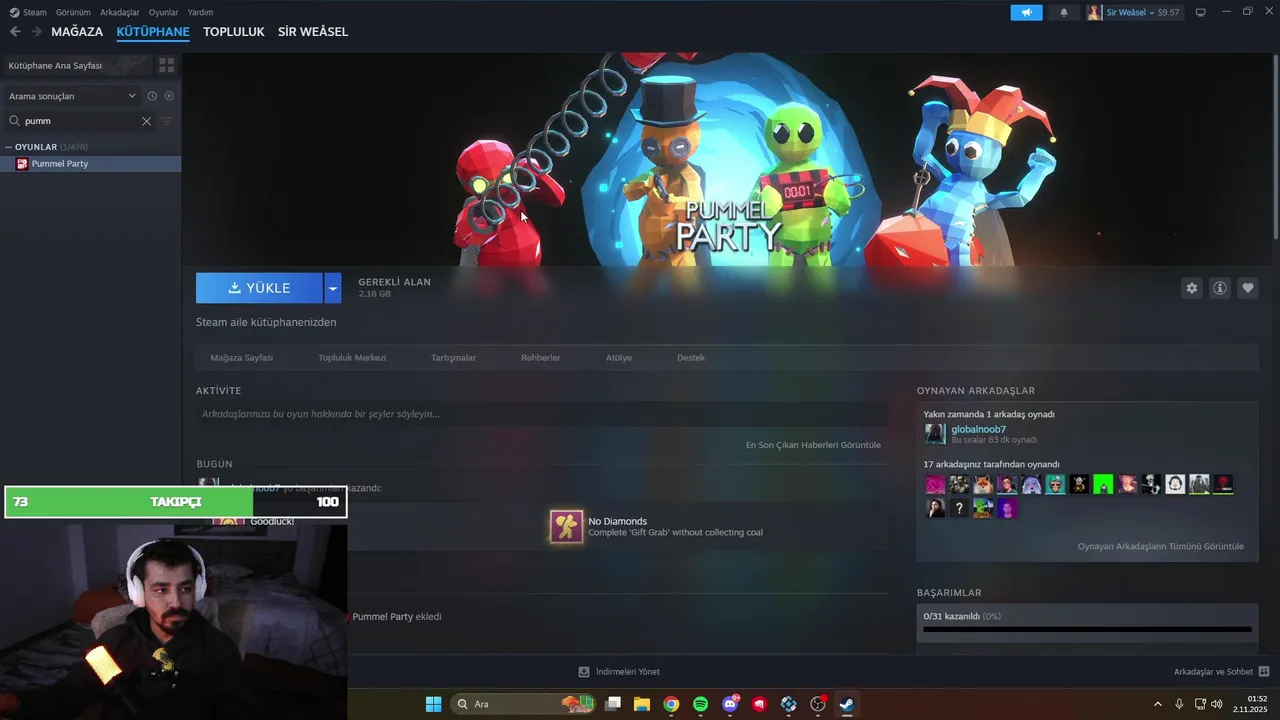Screen dimensions: 1280x720
Task: Open the Rehberler link
Action: click(540, 357)
